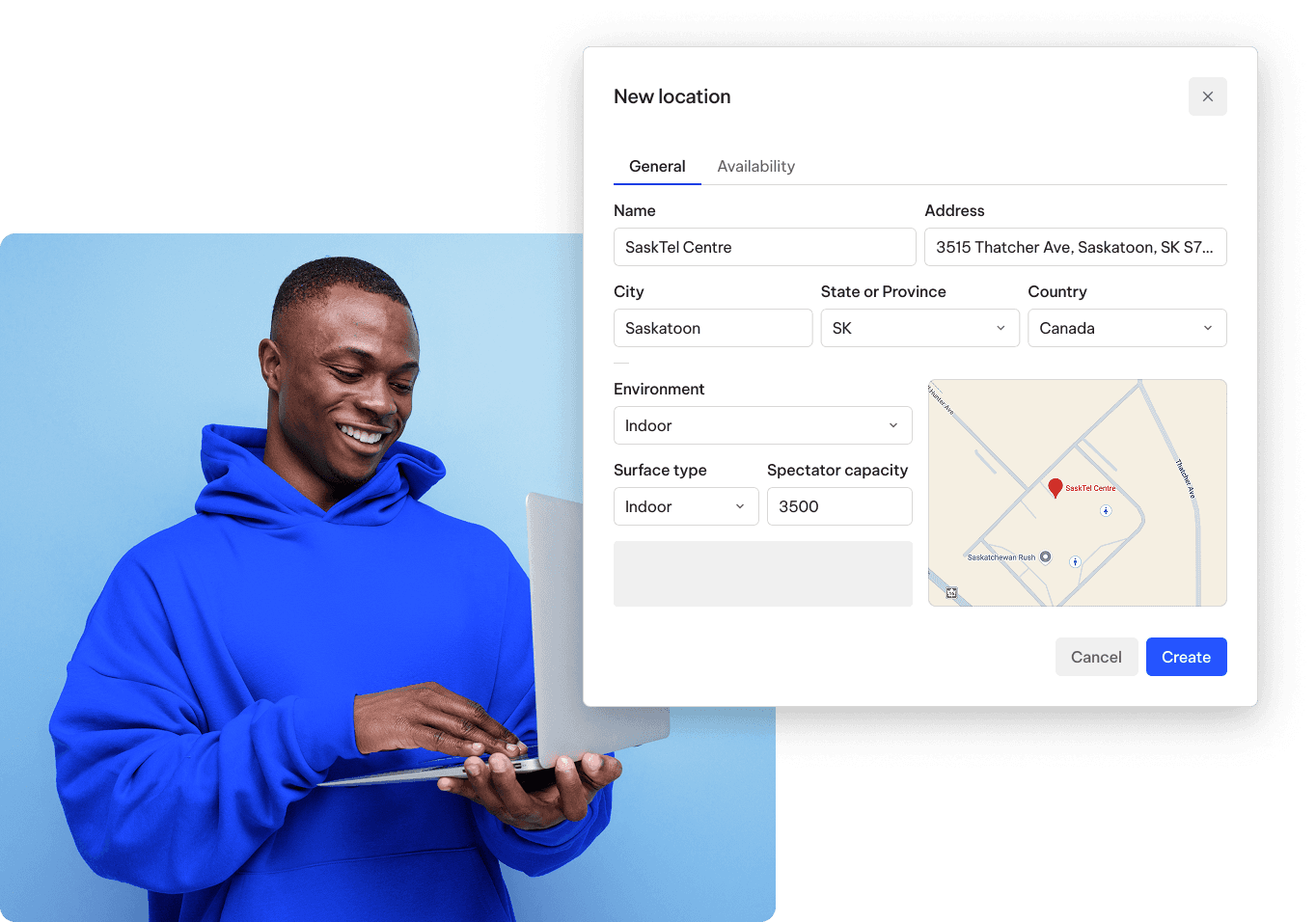
Task: Click the Name field with SaskTel Centre
Action: (x=764, y=247)
